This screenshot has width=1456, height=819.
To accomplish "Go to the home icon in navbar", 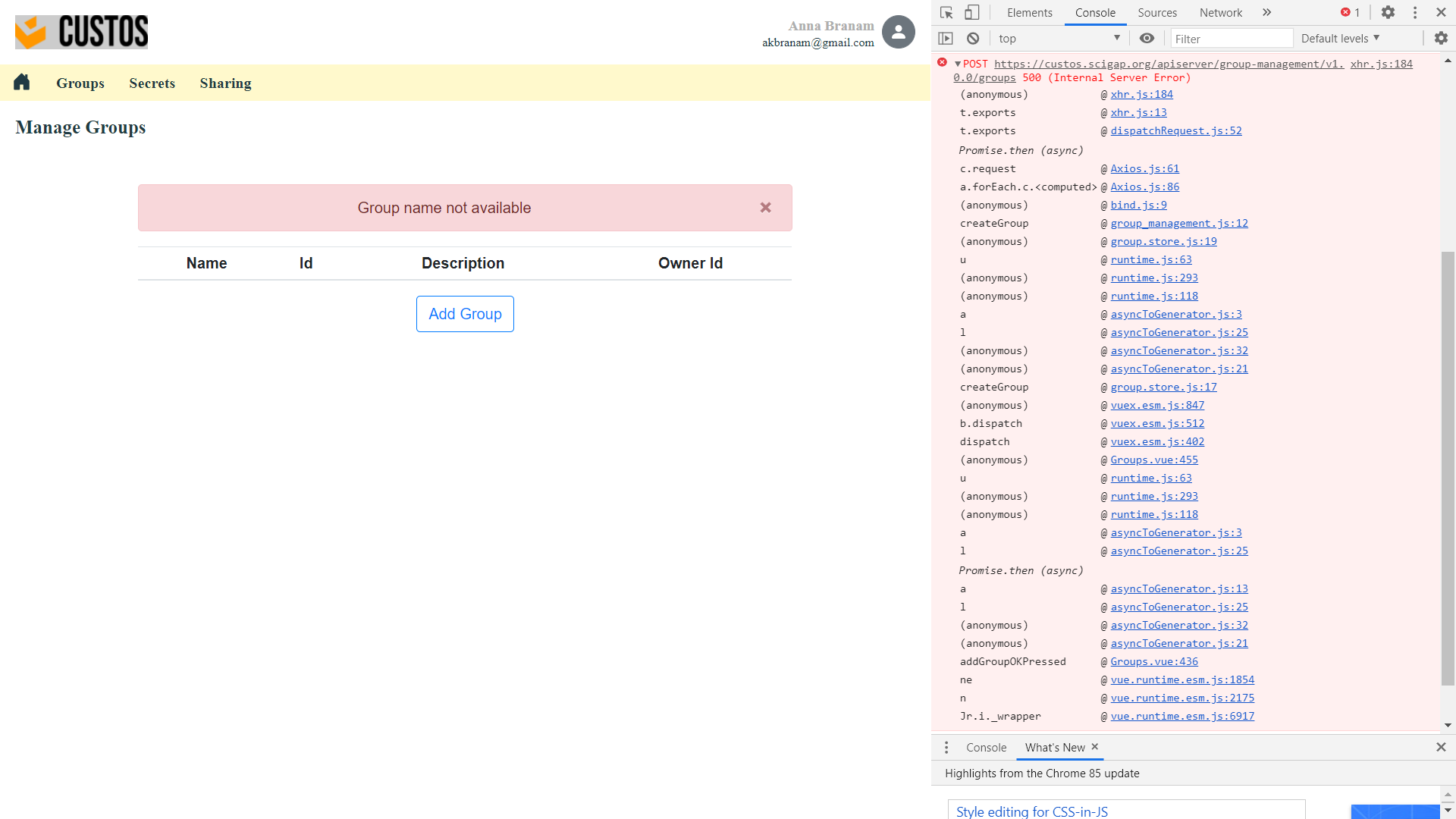I will point(21,83).
